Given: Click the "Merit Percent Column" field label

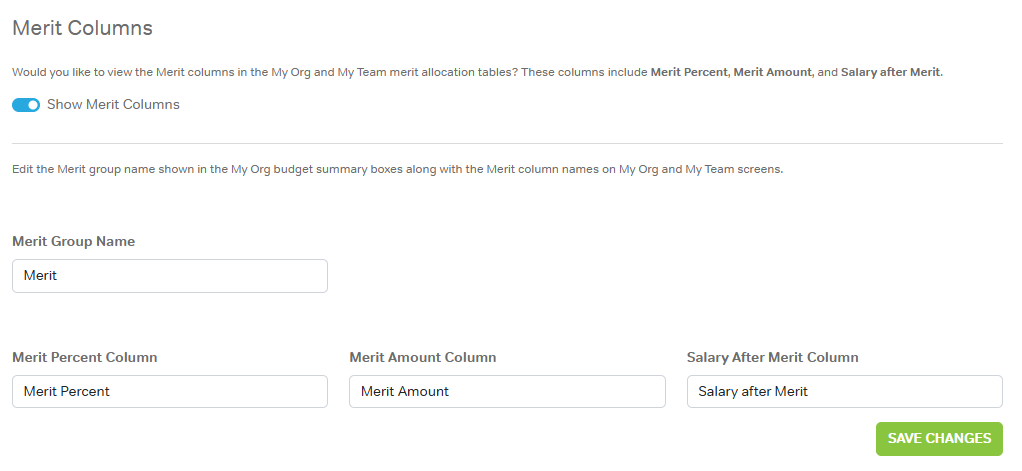Looking at the screenshot, I should 84,358.
